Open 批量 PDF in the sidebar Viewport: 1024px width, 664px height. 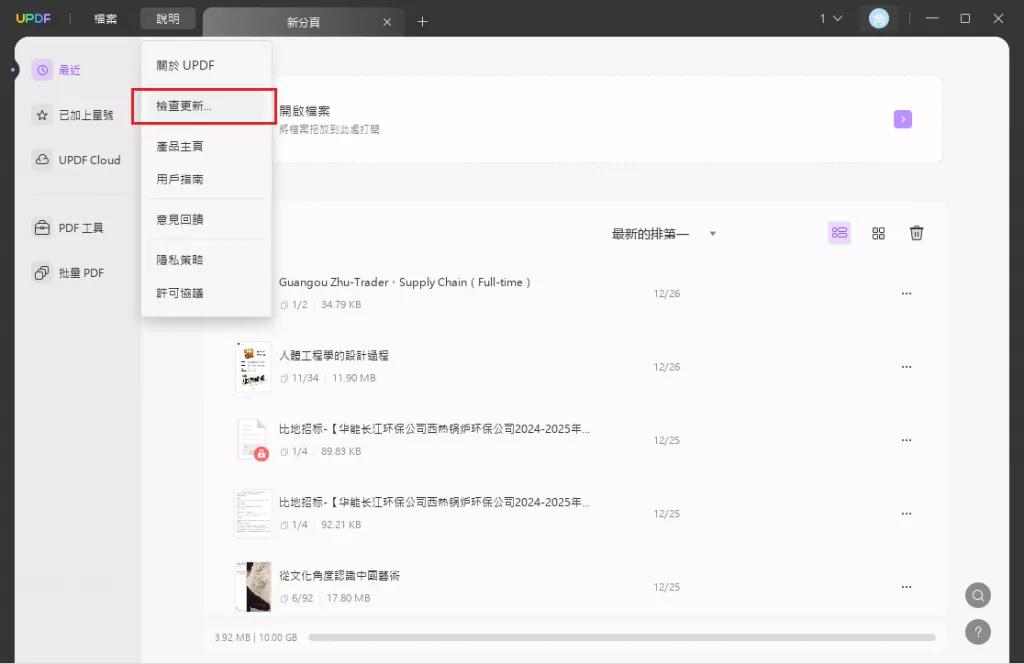pyautogui.click(x=81, y=273)
